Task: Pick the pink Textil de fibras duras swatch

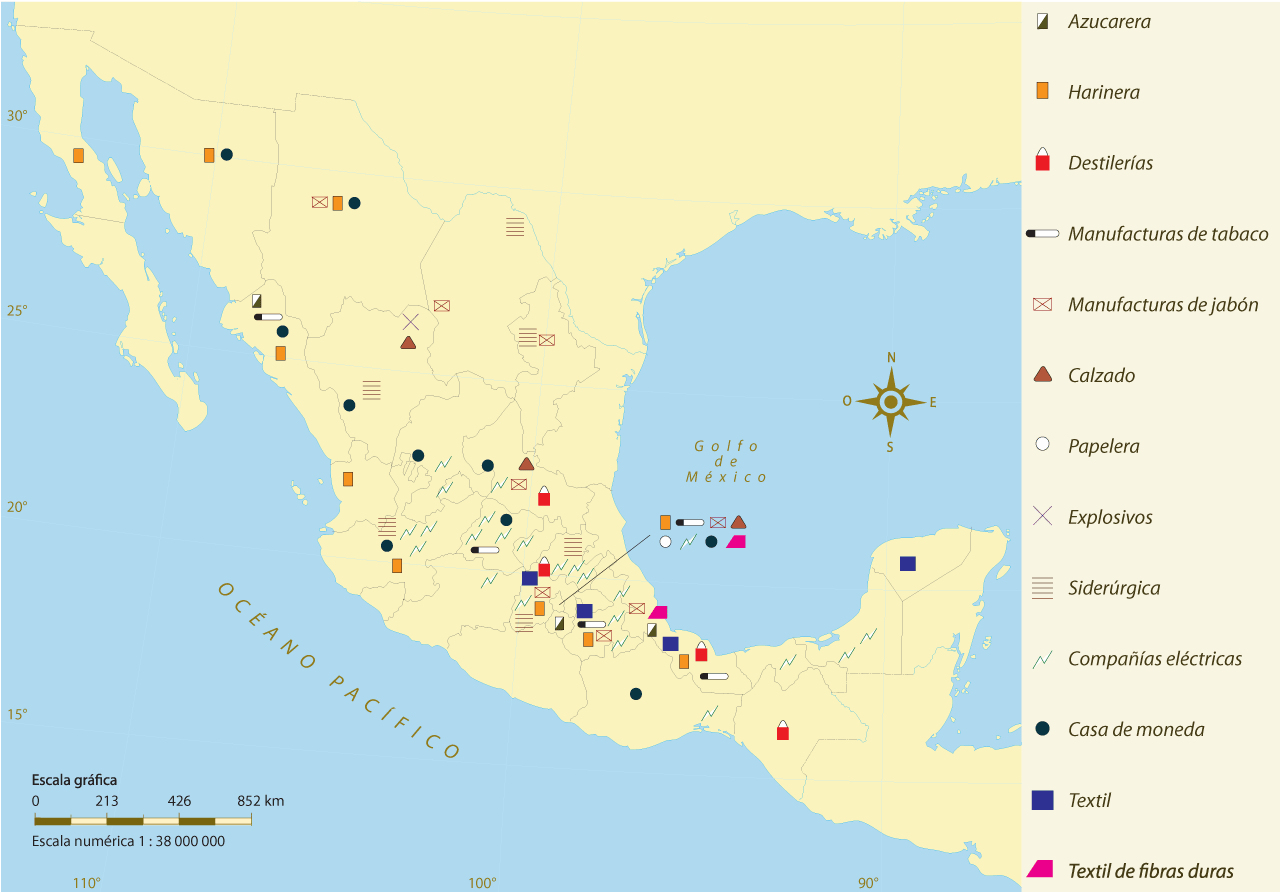Action: pos(1040,870)
